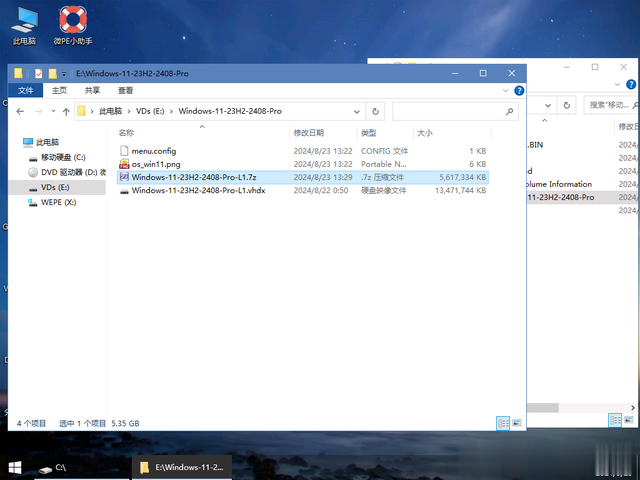Select lume Information item in back window
Screen dimensions: 640x480
(x=560, y=184)
